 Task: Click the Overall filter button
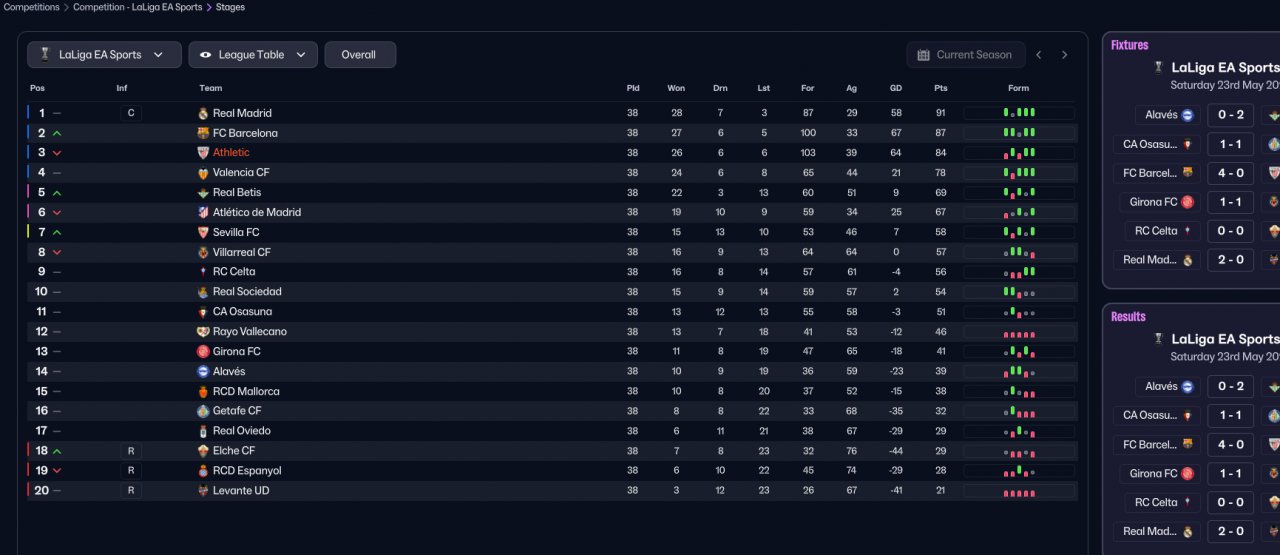point(359,55)
